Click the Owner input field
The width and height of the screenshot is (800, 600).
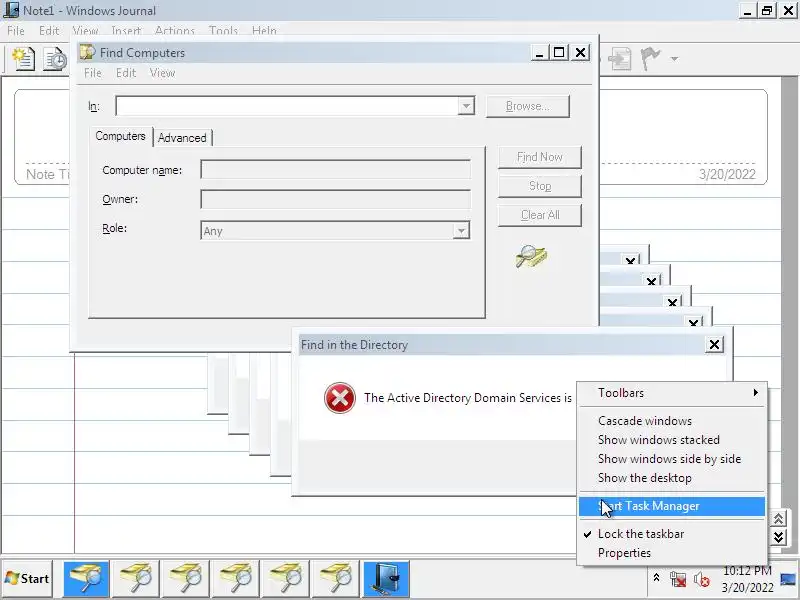pos(335,199)
